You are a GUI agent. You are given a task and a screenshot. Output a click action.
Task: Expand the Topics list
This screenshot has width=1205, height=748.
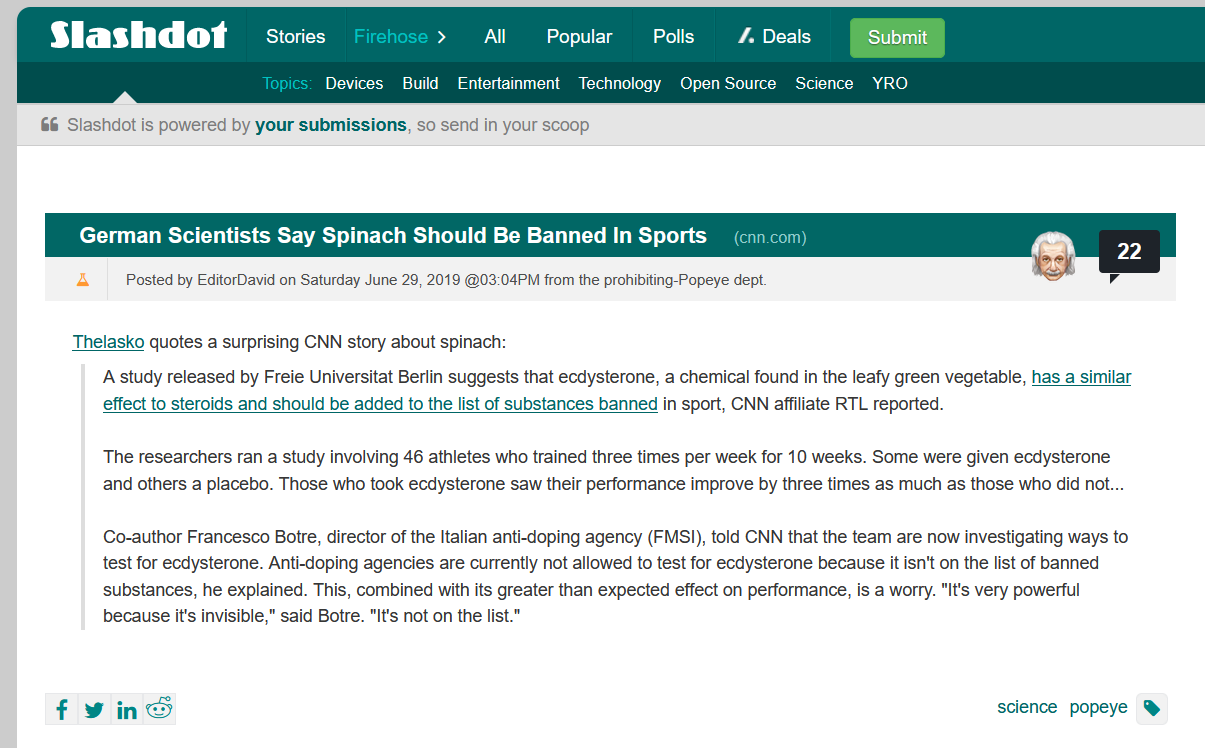287,83
